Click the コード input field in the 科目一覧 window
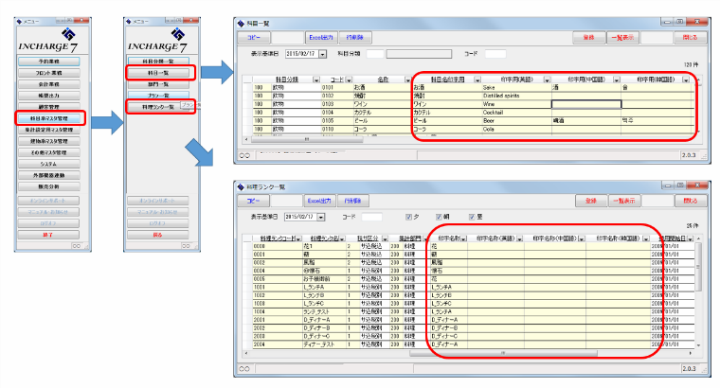Viewport: 720px width, 388px height. coord(495,54)
